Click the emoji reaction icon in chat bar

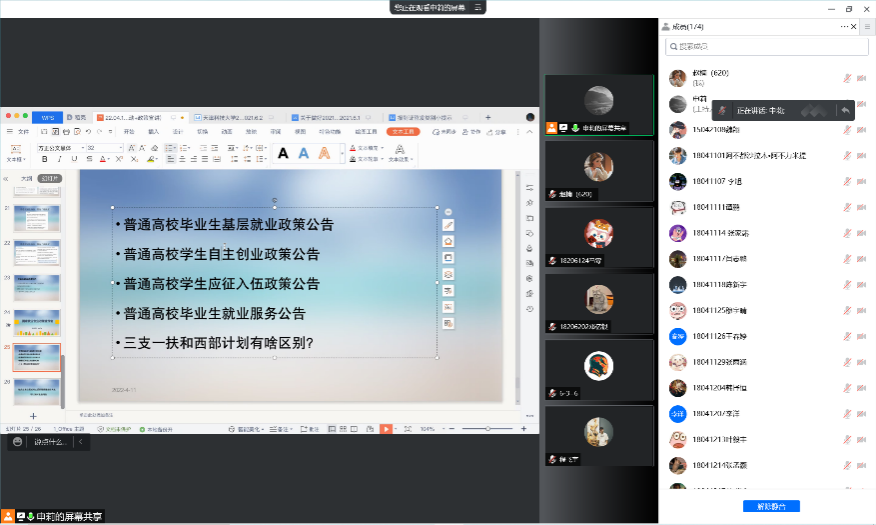[18, 441]
